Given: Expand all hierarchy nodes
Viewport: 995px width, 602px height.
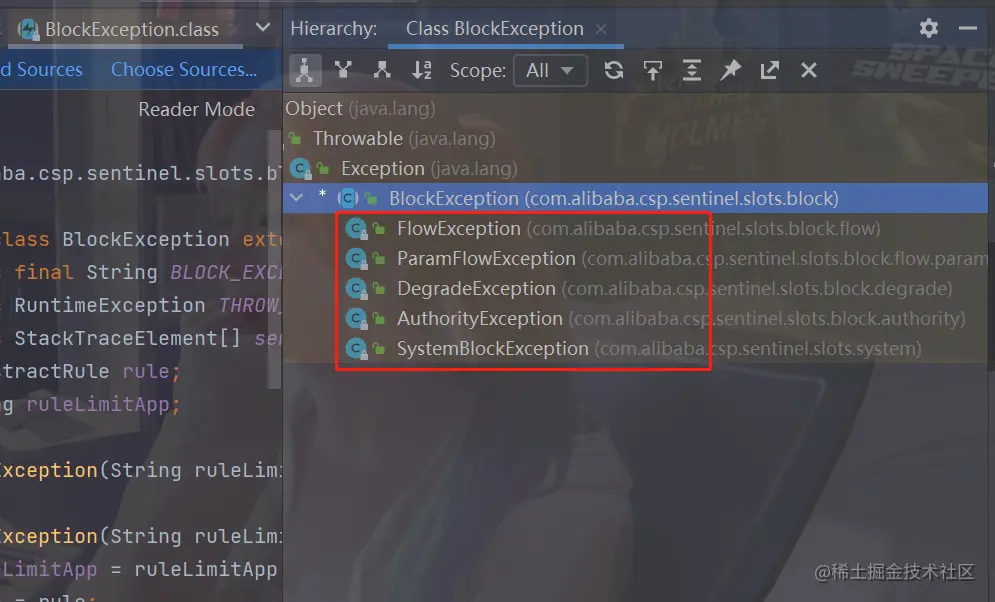Looking at the screenshot, I should [692, 70].
